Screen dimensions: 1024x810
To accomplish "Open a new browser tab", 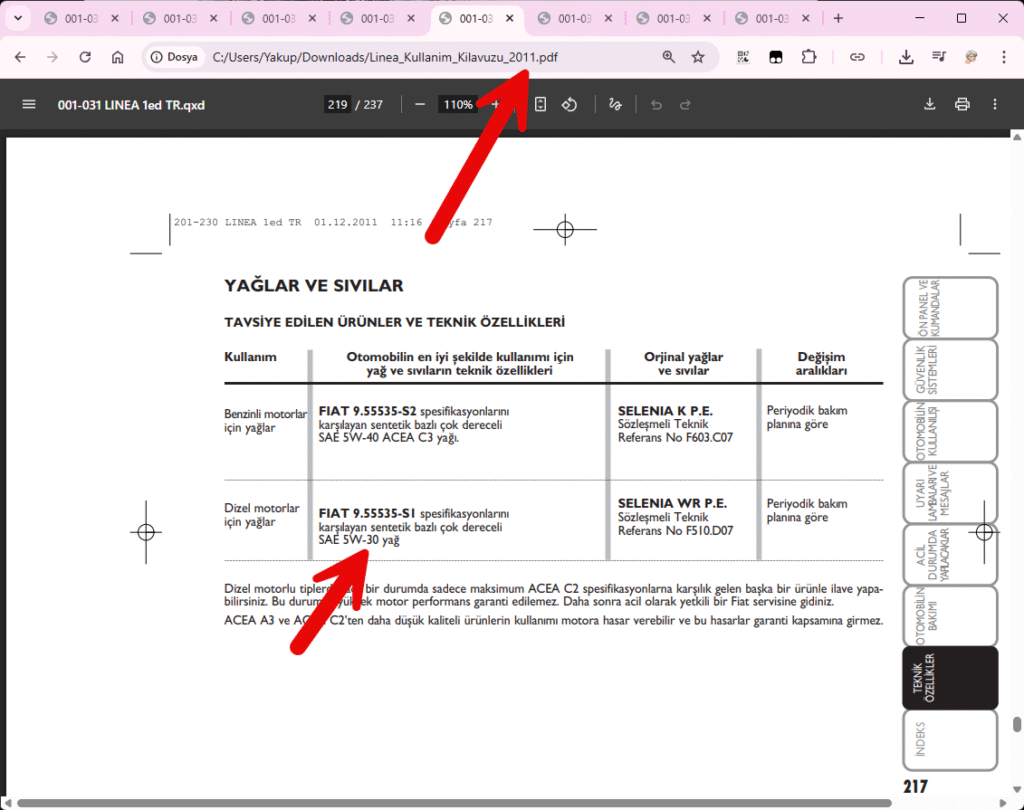I will pyautogui.click(x=838, y=18).
